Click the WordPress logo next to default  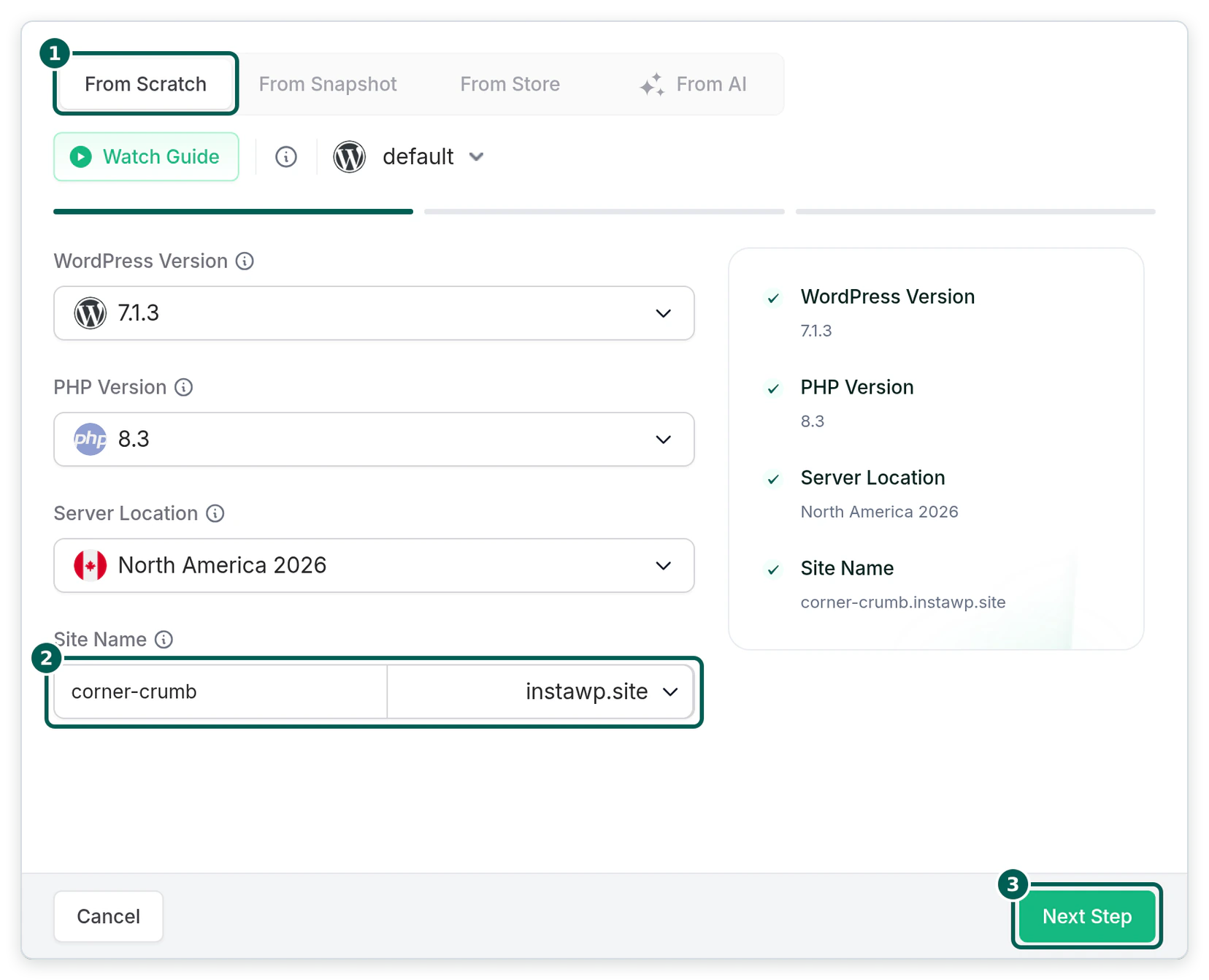[x=349, y=156]
